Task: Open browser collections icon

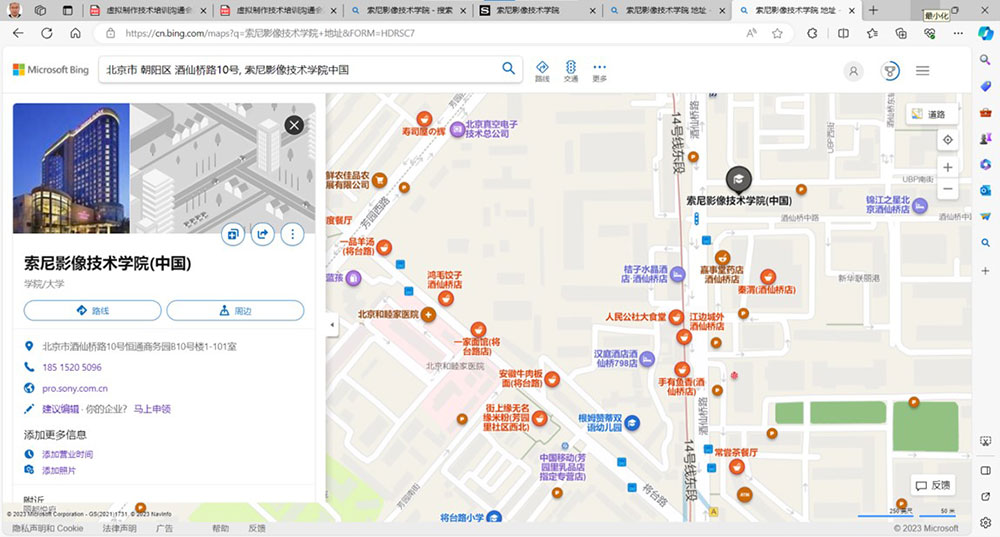Action: tap(901, 33)
